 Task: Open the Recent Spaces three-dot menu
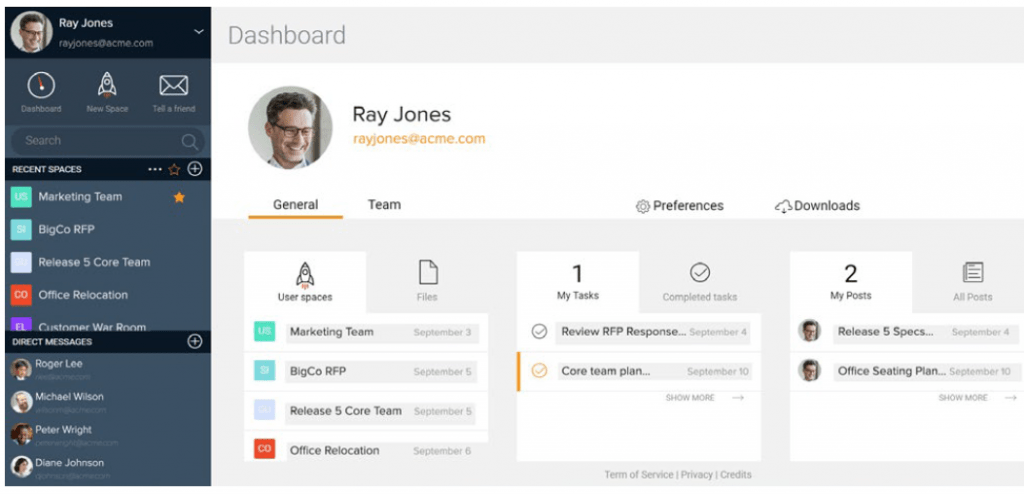(154, 169)
